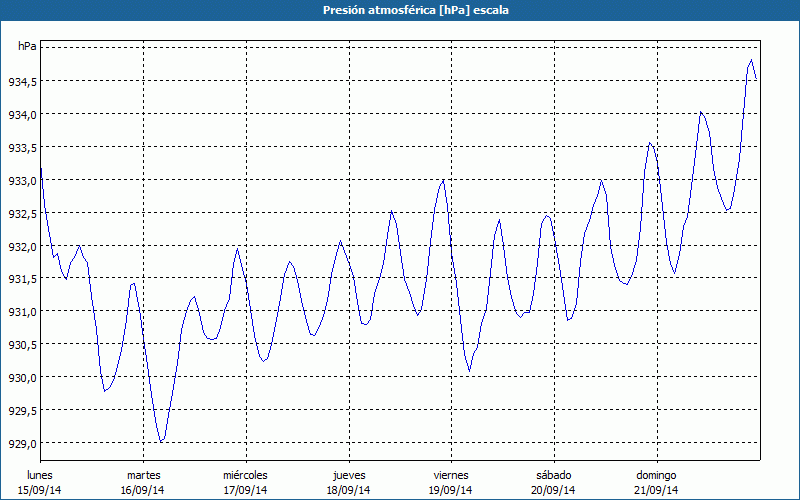The image size is (800, 500).
Task: Click the 933,0 pressure axis value
Action: 24,181
